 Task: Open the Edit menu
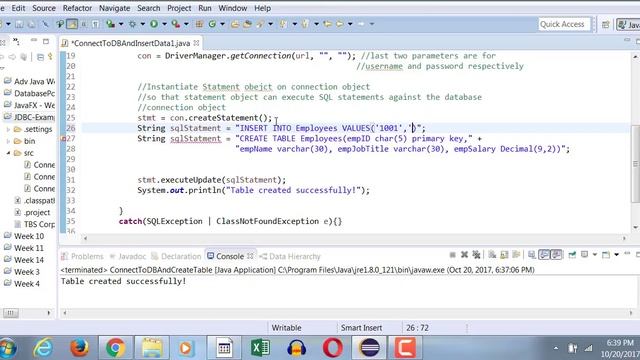18,8
